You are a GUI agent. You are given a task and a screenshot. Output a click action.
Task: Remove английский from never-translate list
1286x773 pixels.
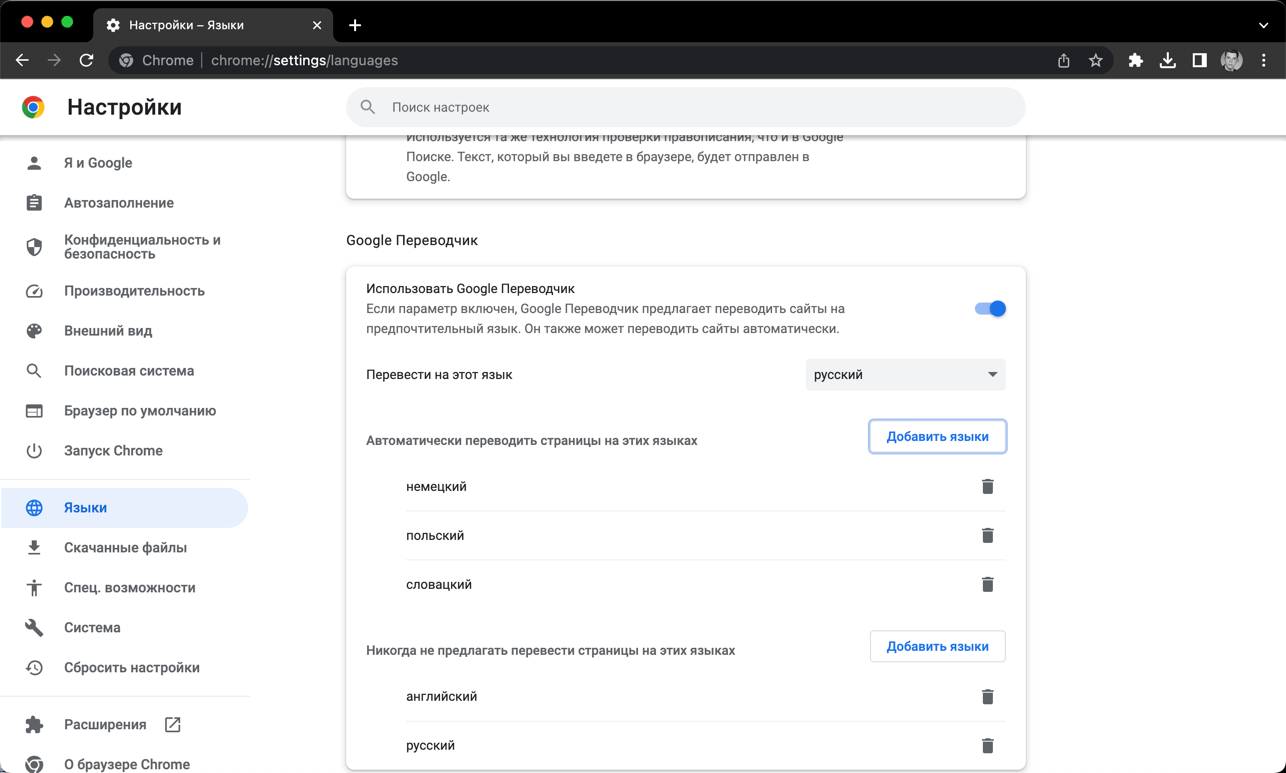click(x=987, y=697)
